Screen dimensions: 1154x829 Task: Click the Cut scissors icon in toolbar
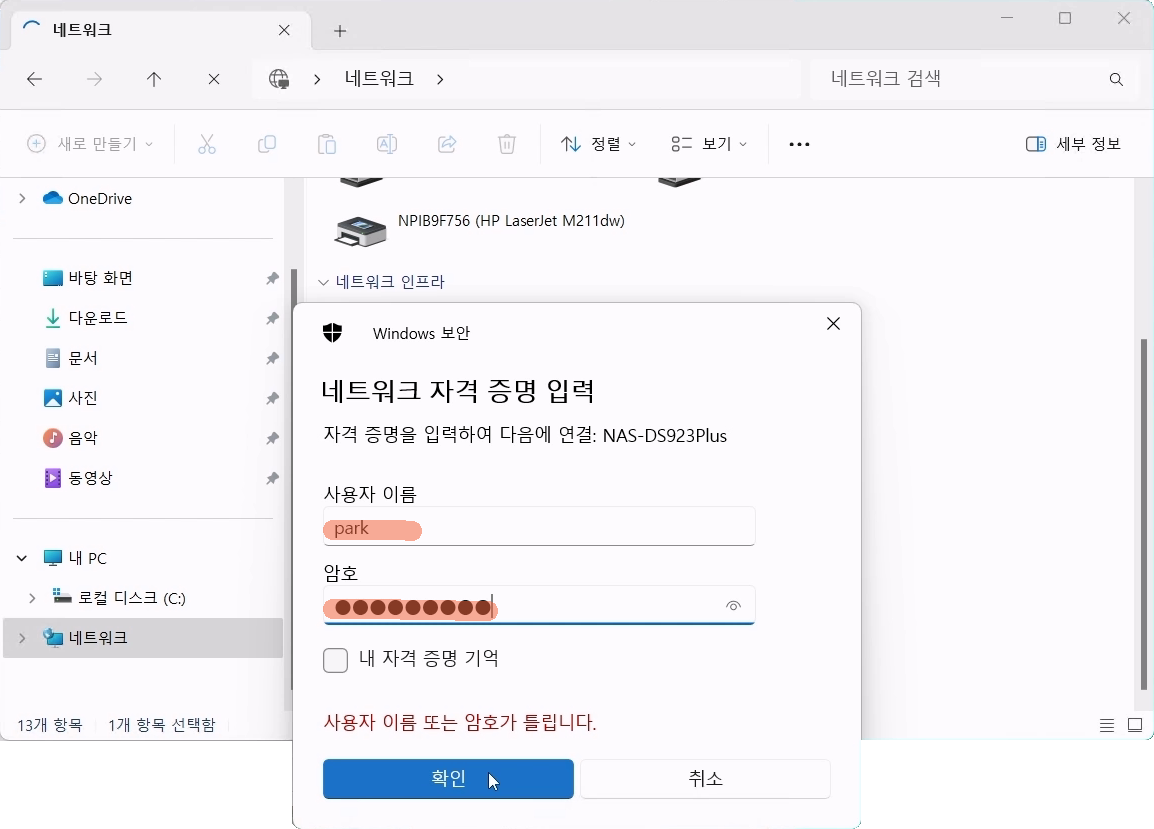point(207,144)
